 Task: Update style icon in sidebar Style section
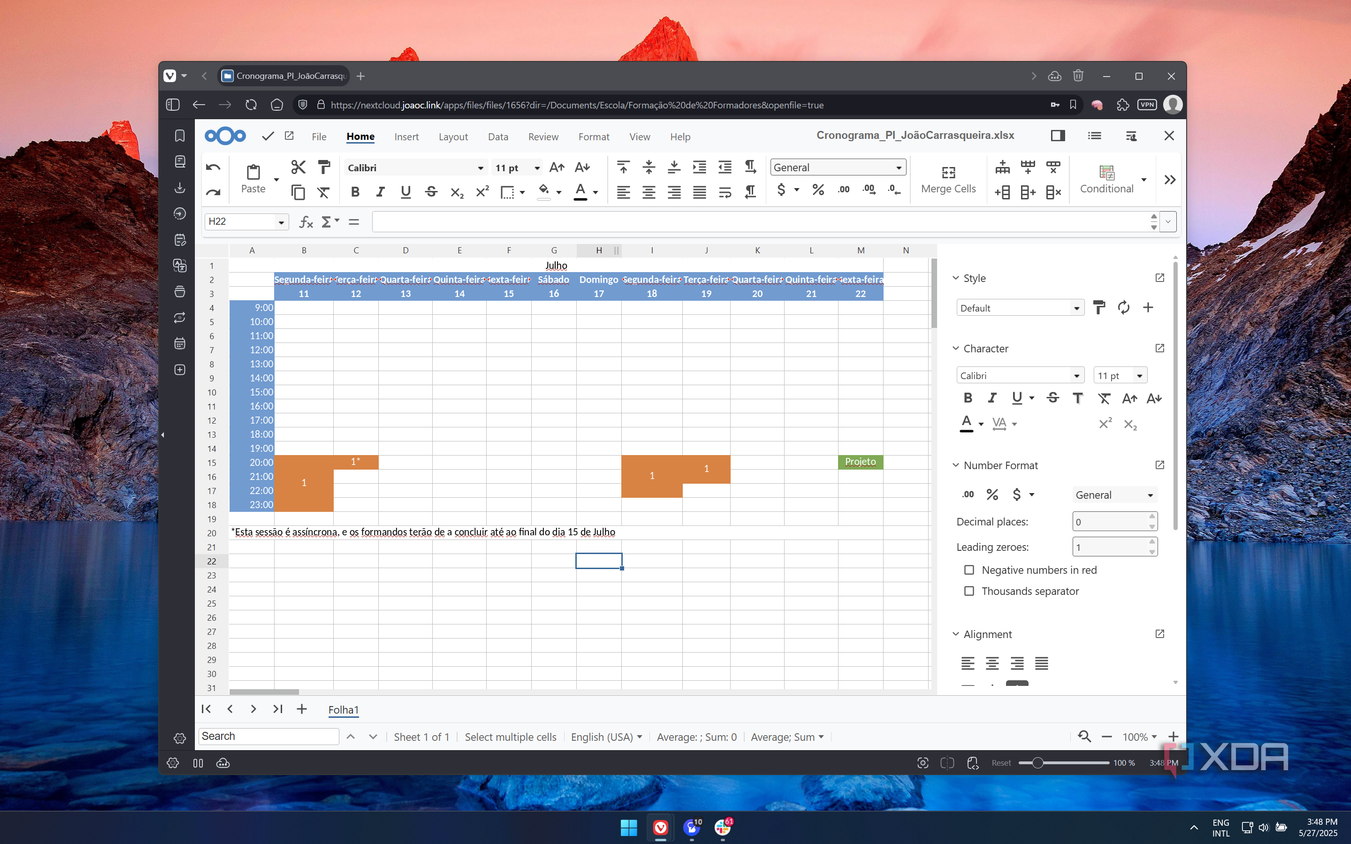1124,308
